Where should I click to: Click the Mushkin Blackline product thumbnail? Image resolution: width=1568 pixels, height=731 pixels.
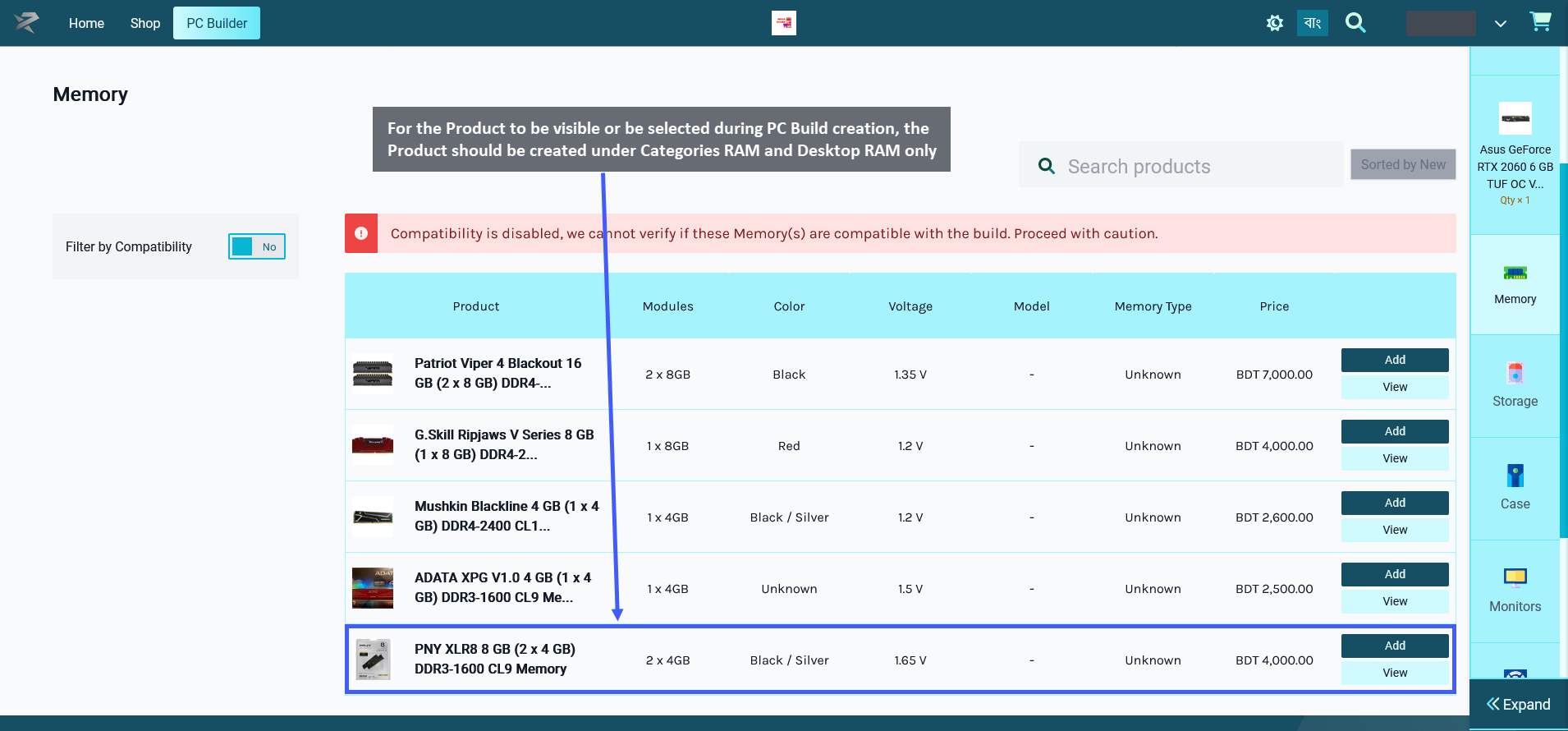tap(373, 517)
